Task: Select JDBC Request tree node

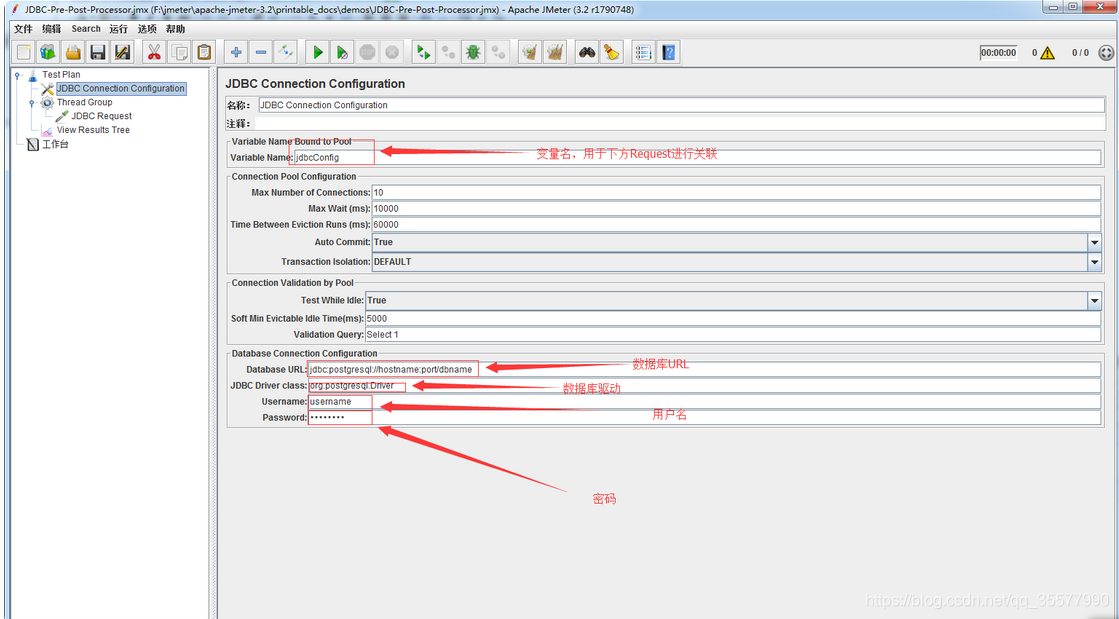Action: coord(101,116)
